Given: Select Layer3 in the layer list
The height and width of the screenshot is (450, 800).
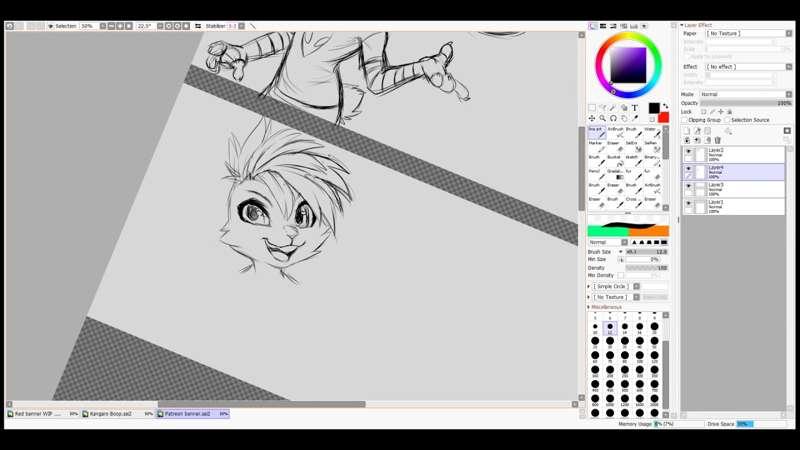Looking at the screenshot, I should (734, 189).
